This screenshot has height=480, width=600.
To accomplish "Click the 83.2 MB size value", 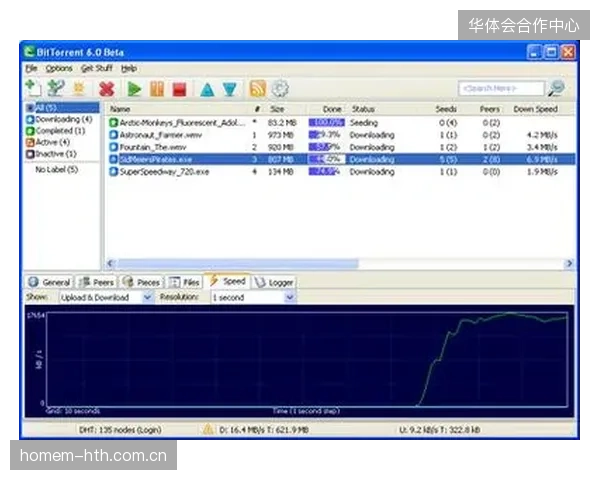I will pyautogui.click(x=282, y=122).
